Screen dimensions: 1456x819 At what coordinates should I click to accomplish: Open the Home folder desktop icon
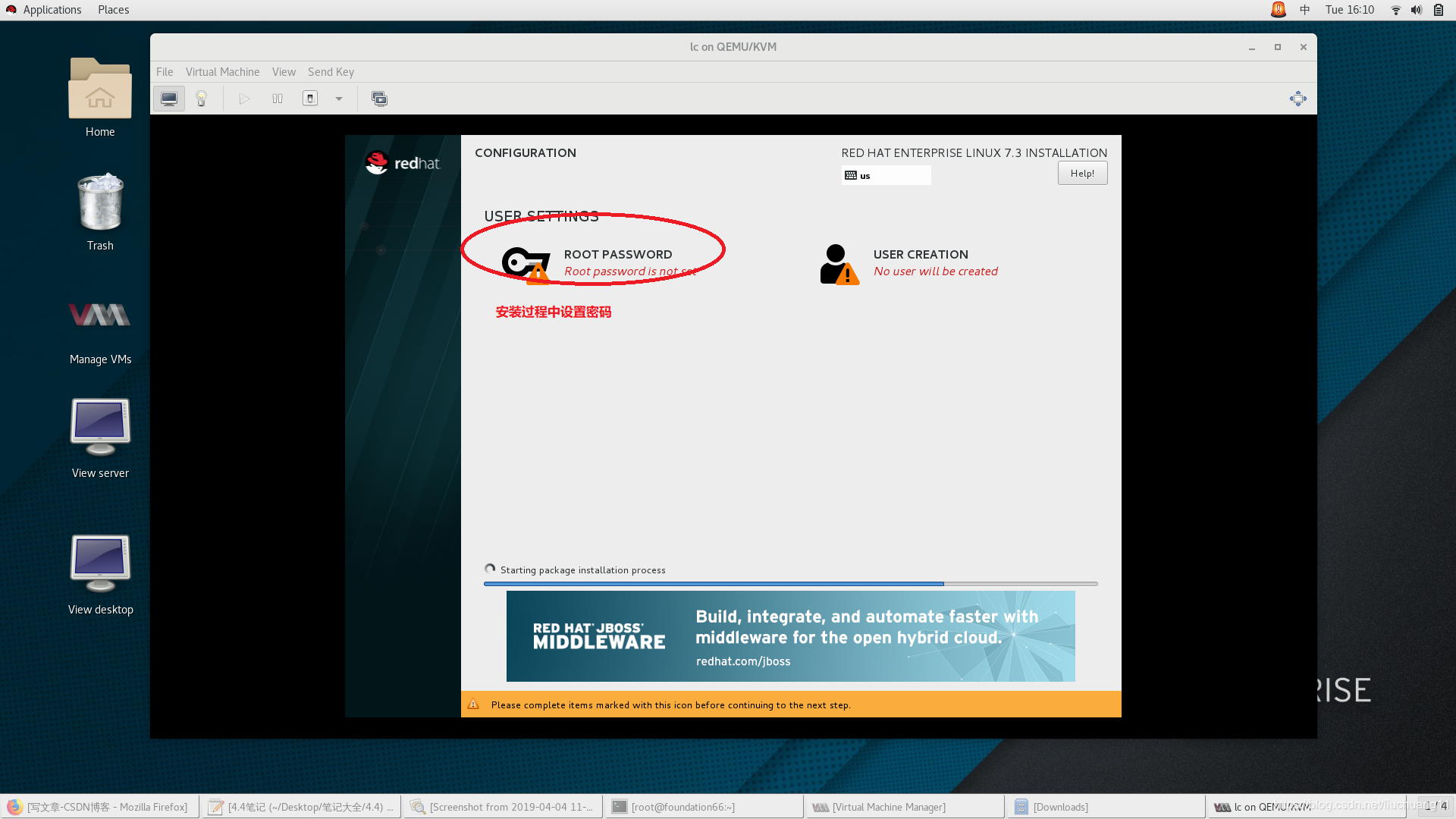coord(100,98)
